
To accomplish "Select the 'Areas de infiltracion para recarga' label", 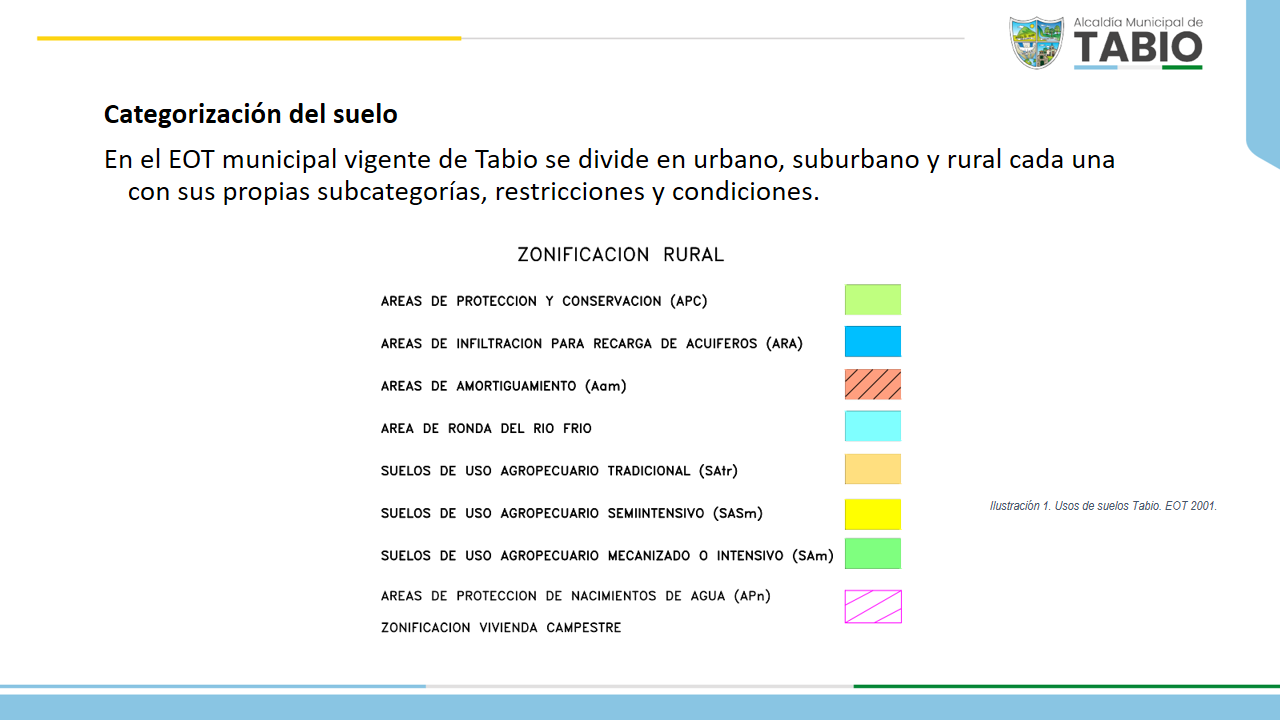I will tap(591, 343).
